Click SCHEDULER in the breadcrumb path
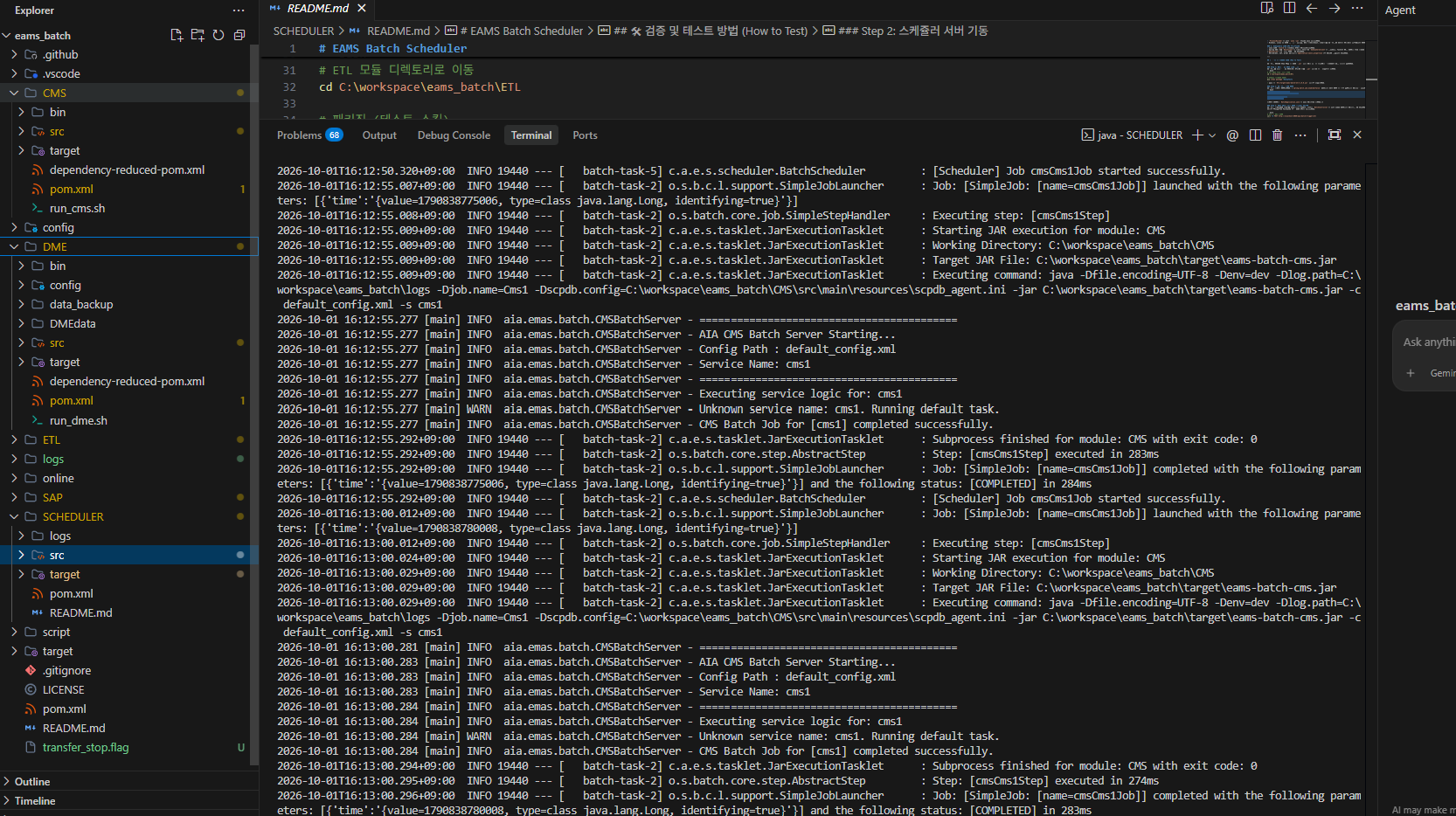This screenshot has width=1456, height=816. (x=303, y=31)
